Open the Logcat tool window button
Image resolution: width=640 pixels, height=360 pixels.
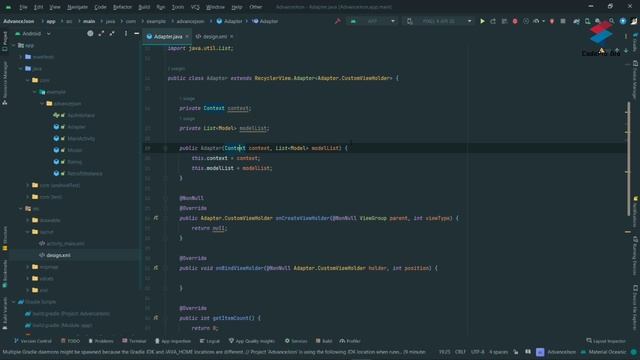[x=209, y=341]
